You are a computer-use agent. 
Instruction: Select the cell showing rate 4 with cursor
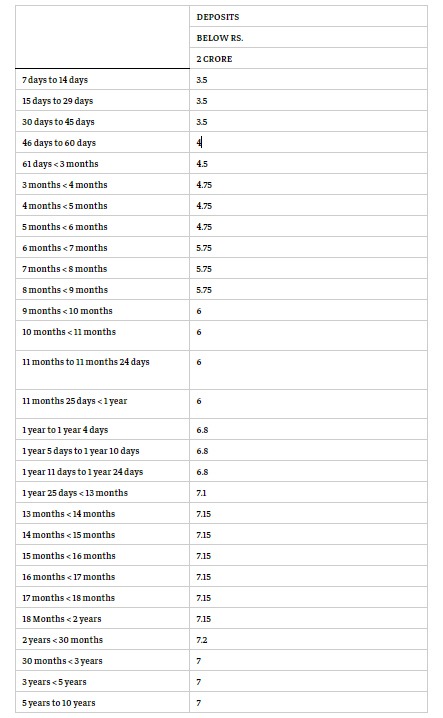pos(308,143)
